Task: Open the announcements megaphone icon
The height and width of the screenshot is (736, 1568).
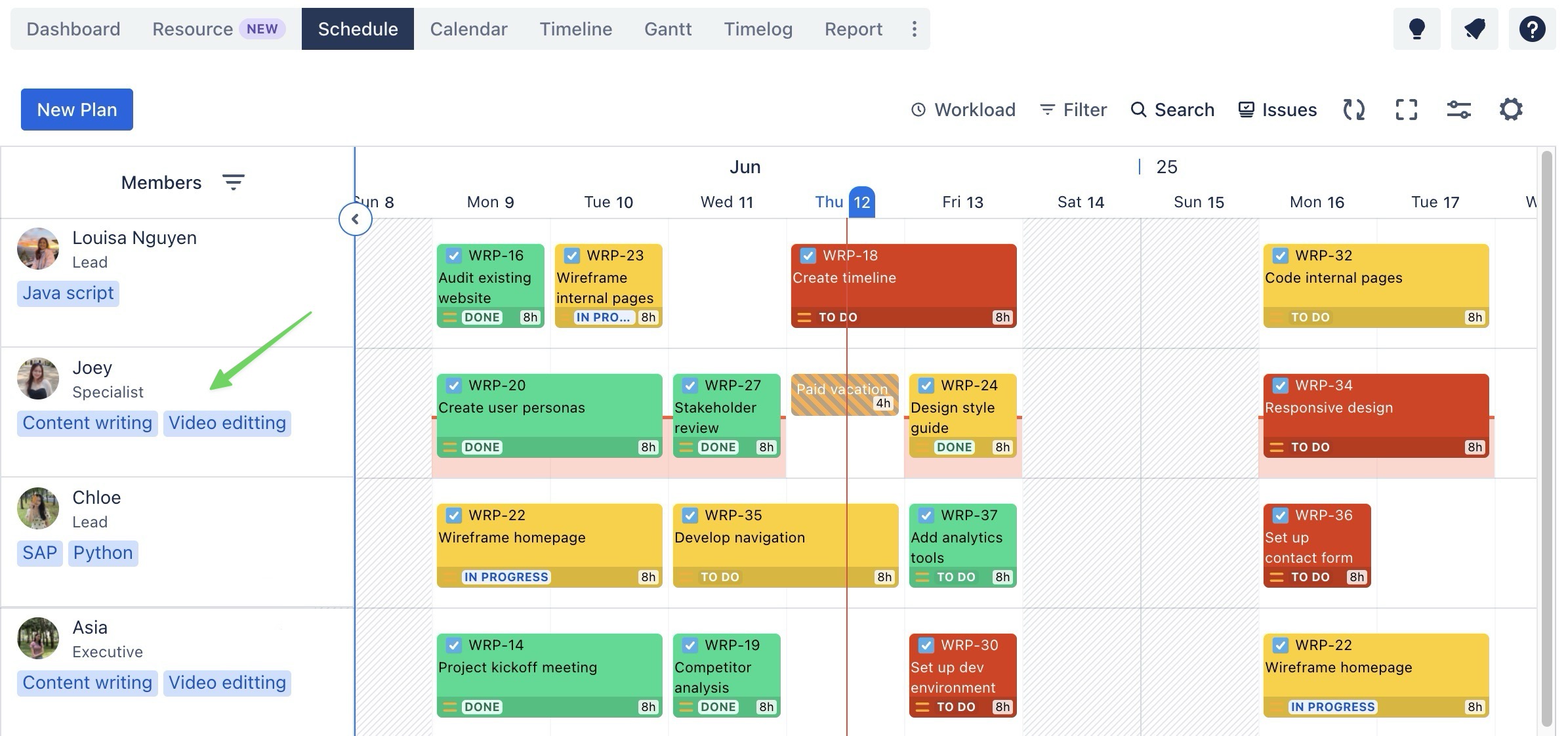Action: pyautogui.click(x=1474, y=29)
